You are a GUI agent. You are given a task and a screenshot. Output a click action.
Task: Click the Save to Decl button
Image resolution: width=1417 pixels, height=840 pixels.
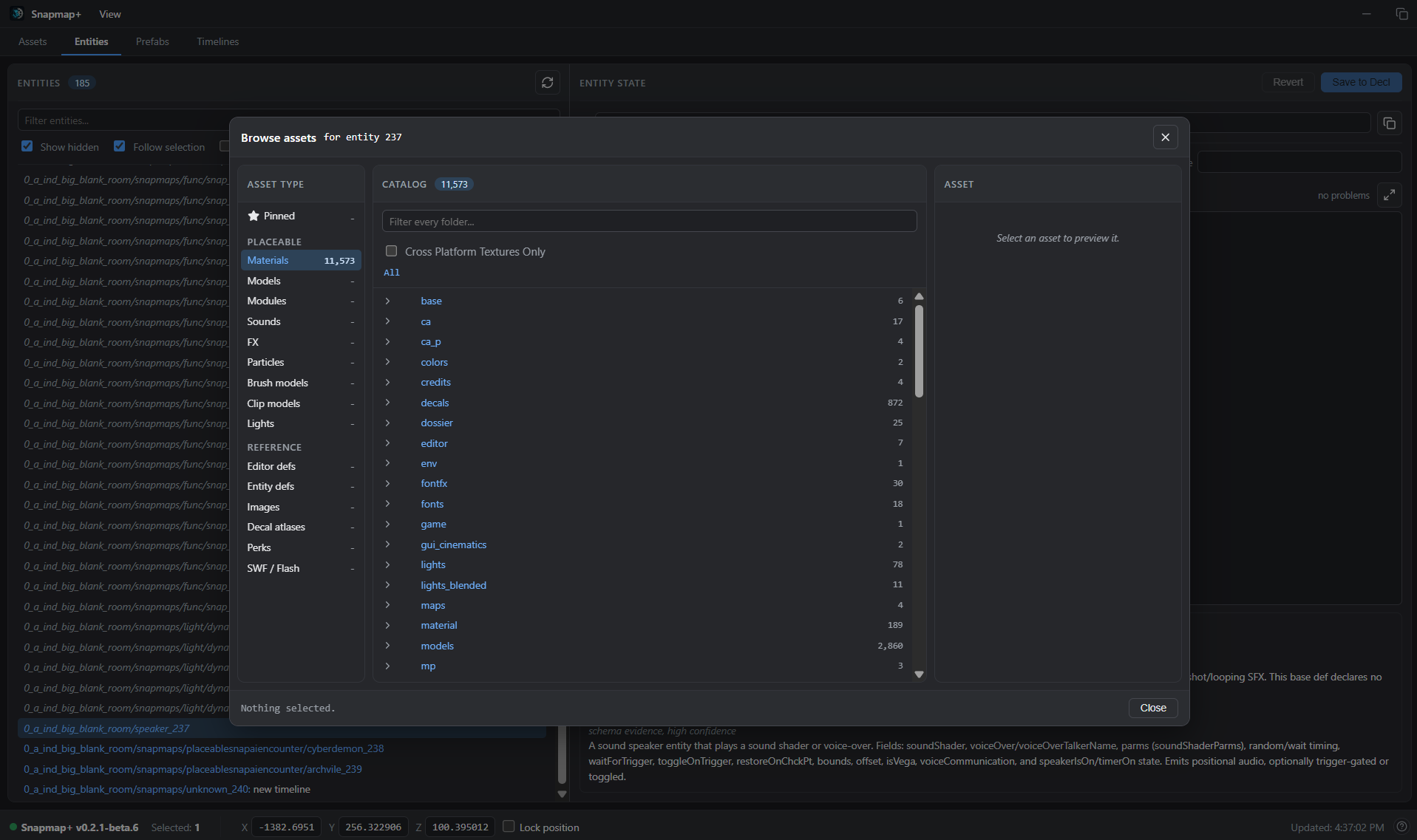coord(1361,82)
